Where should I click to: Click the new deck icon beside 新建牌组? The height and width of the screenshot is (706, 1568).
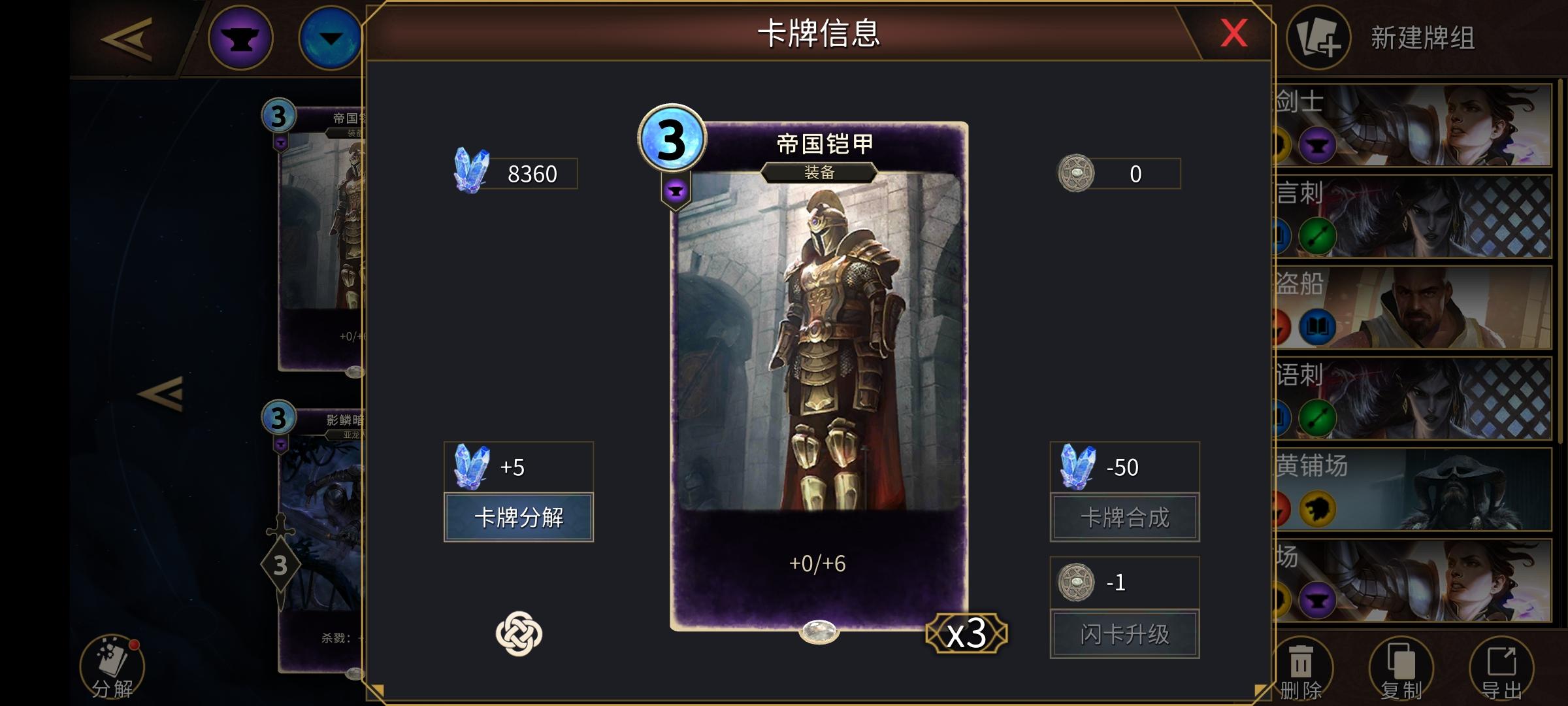point(1318,38)
